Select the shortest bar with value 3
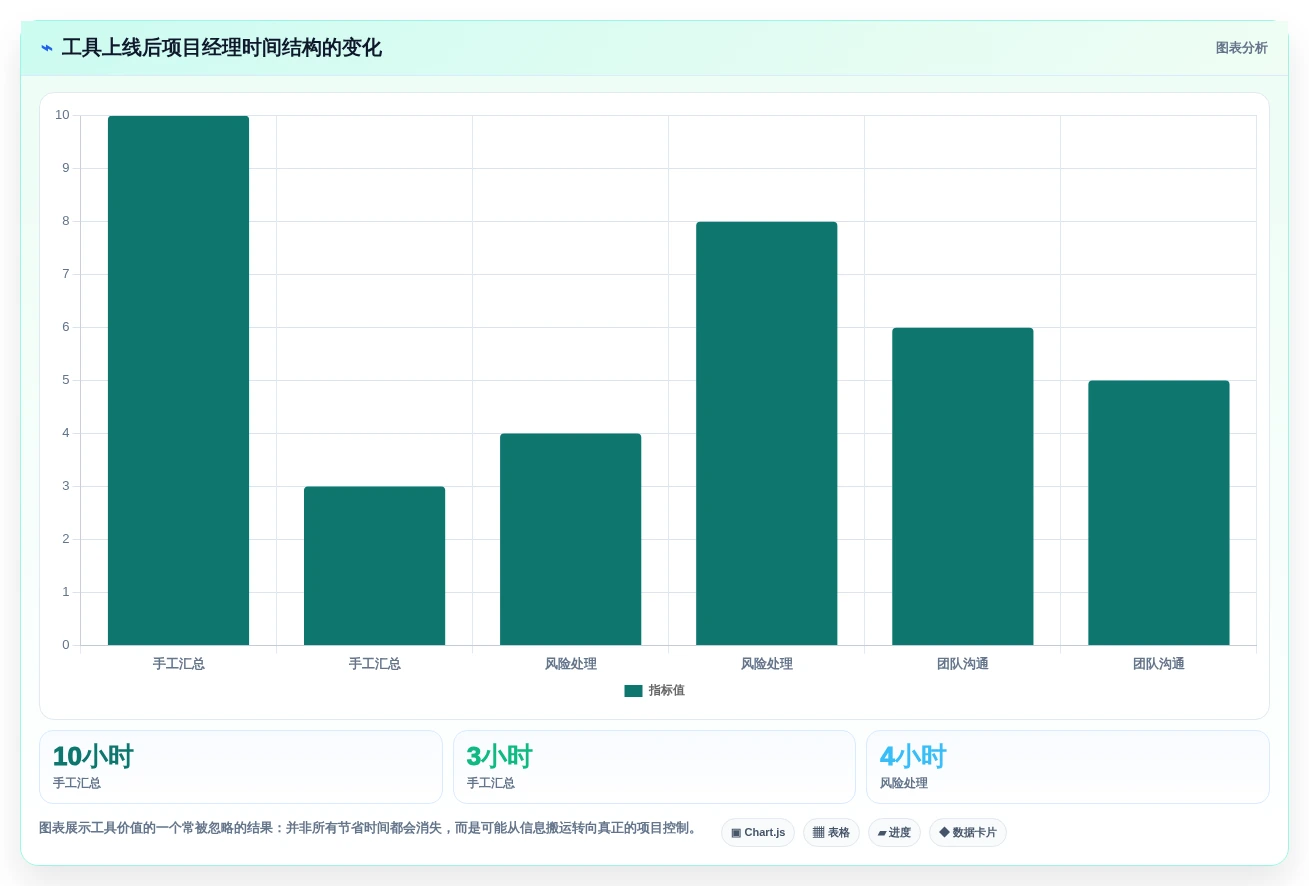 point(374,566)
